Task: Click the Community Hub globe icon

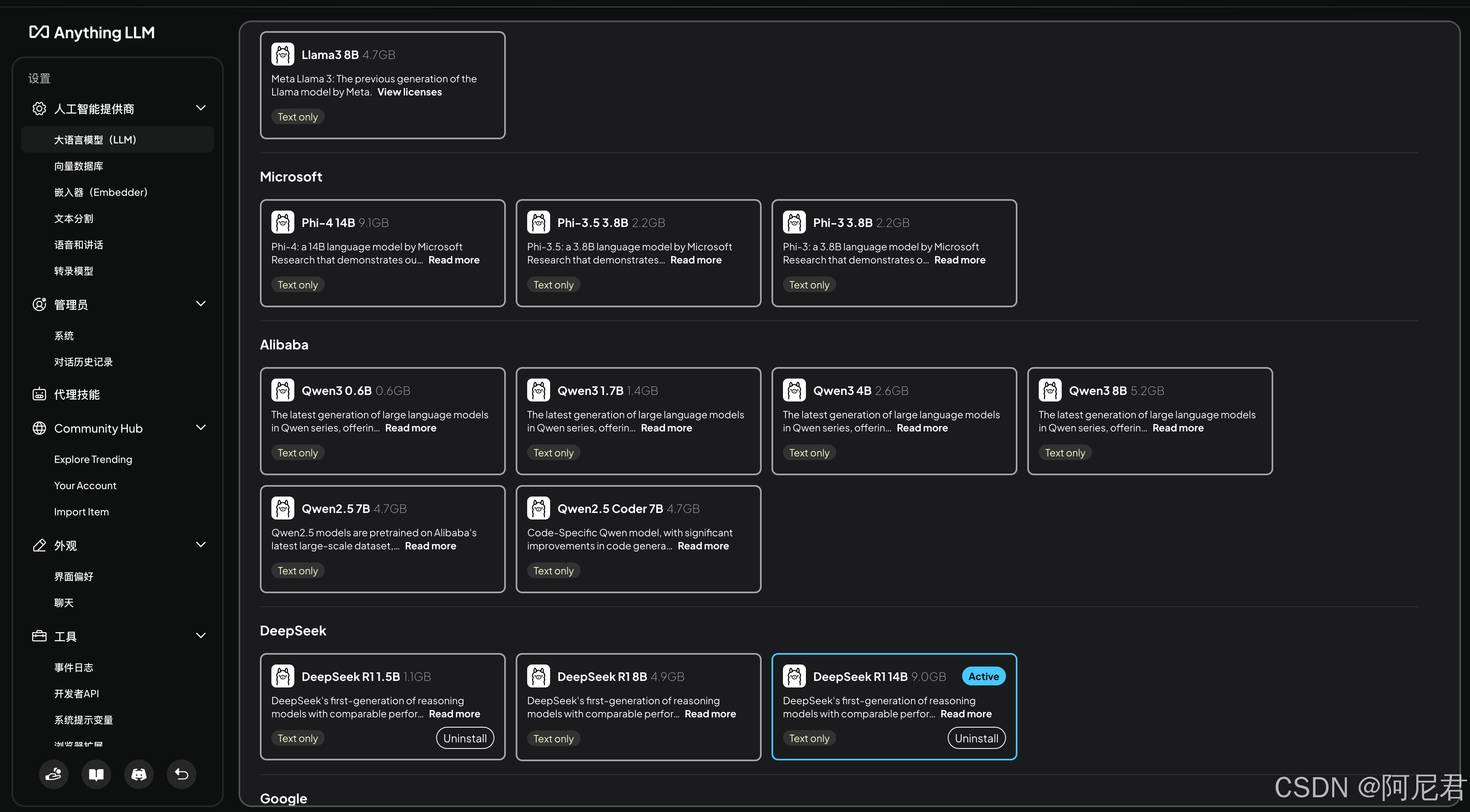Action: click(39, 428)
